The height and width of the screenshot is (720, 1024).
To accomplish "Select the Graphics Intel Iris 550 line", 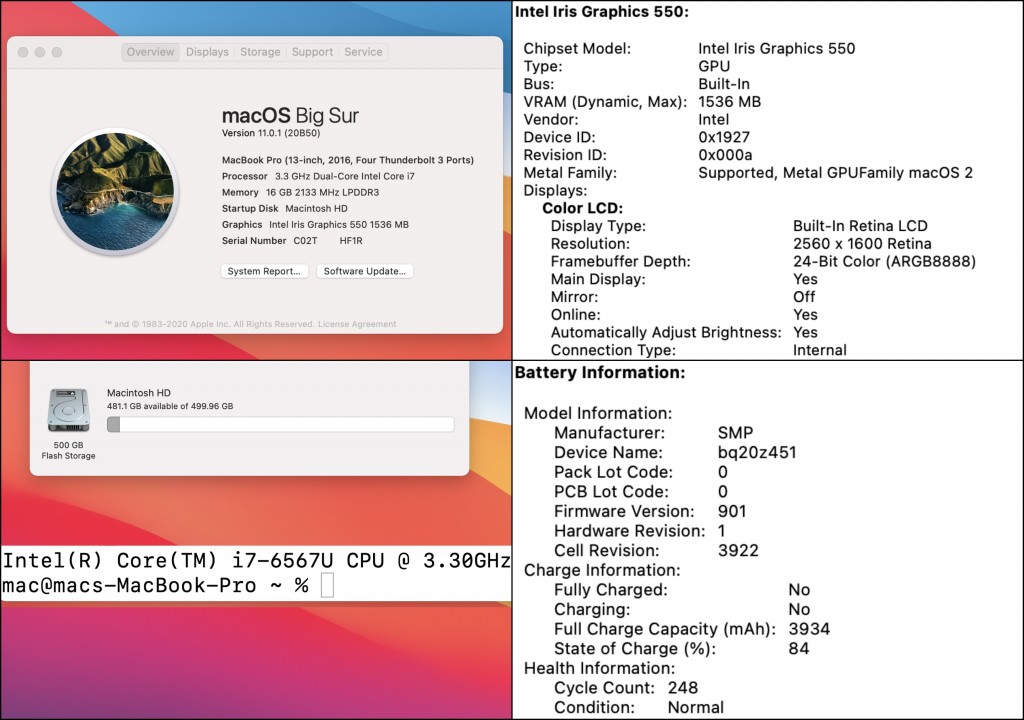I will (315, 225).
